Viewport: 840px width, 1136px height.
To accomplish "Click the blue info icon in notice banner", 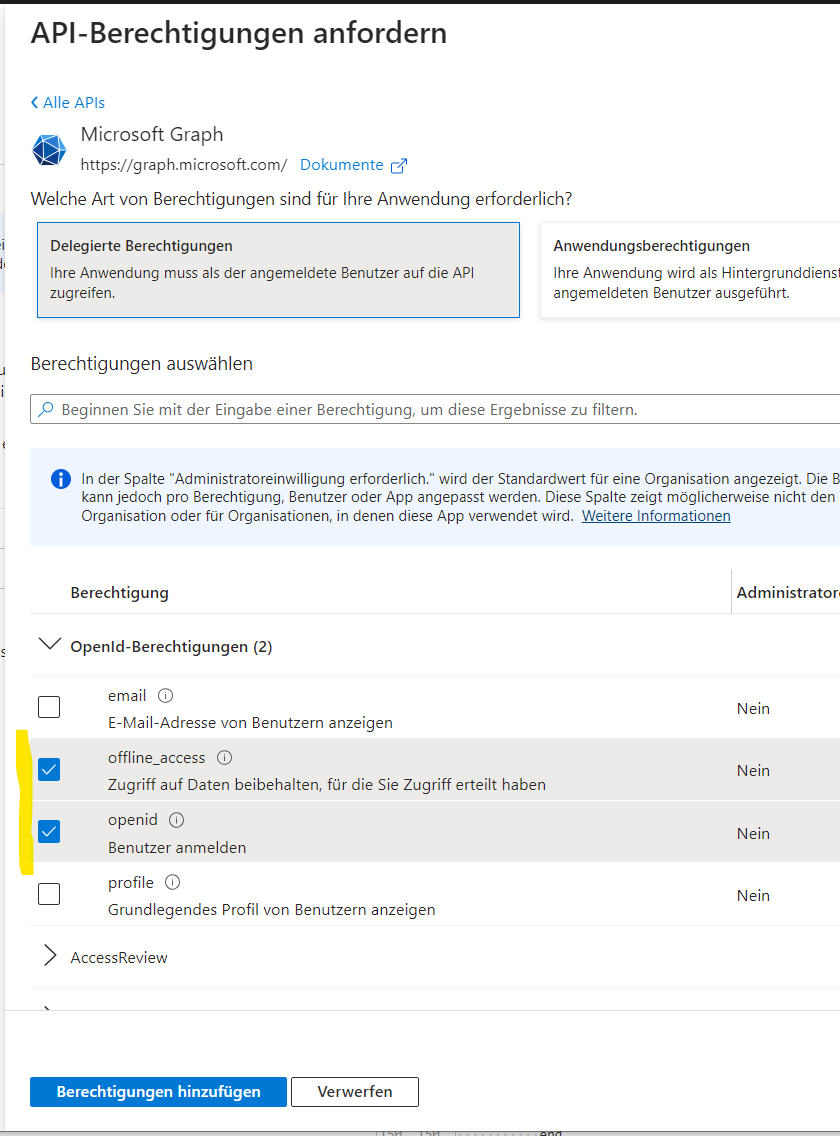I will [61, 479].
